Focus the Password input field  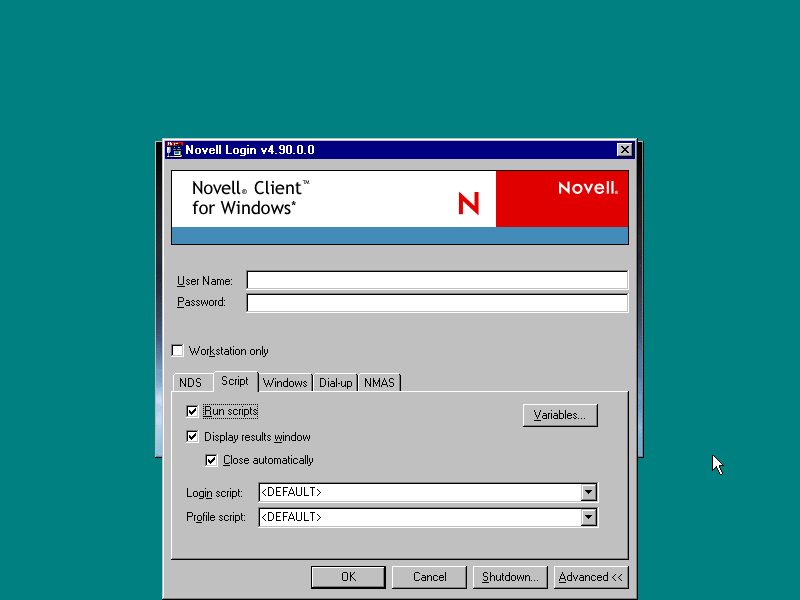pyautogui.click(x=437, y=303)
